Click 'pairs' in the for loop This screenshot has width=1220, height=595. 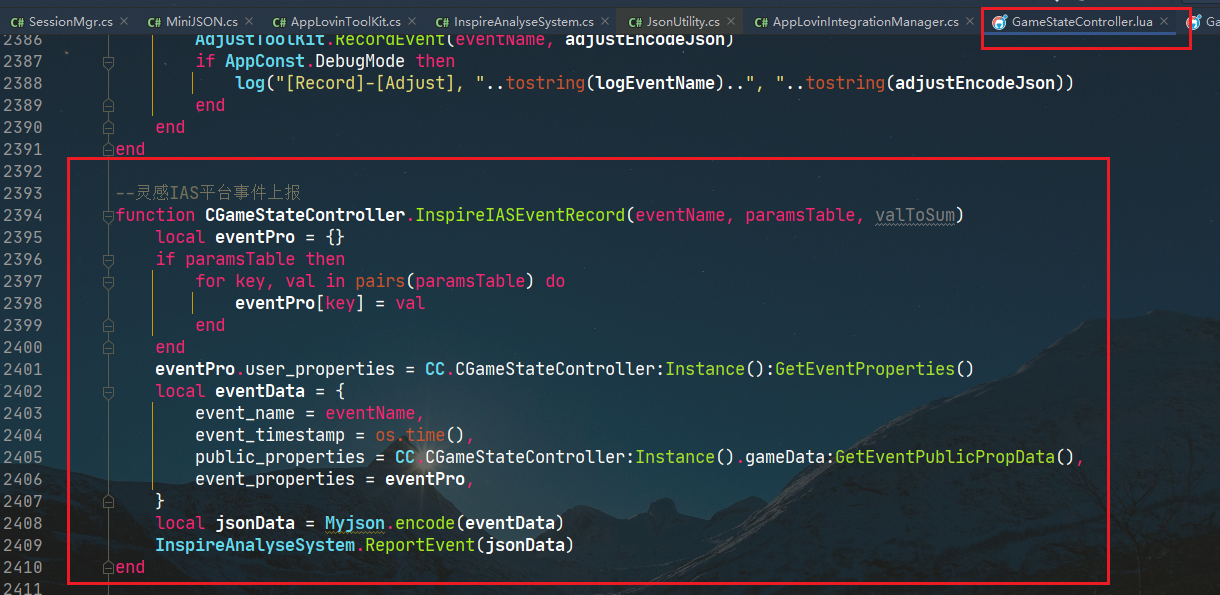(380, 281)
